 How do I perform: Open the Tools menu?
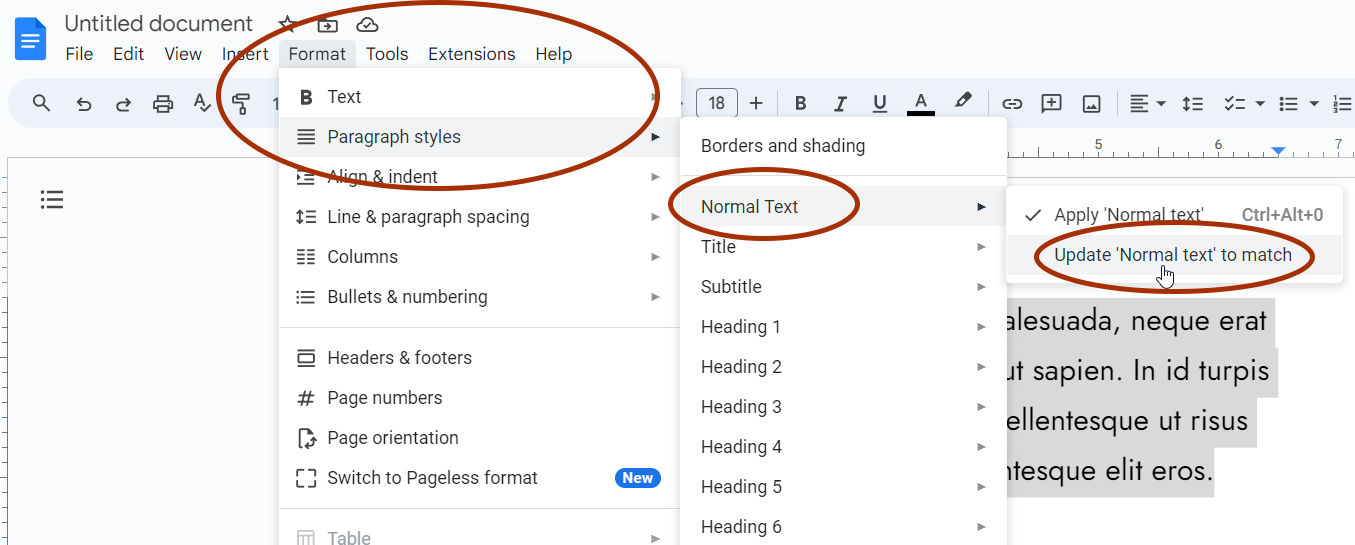point(387,54)
